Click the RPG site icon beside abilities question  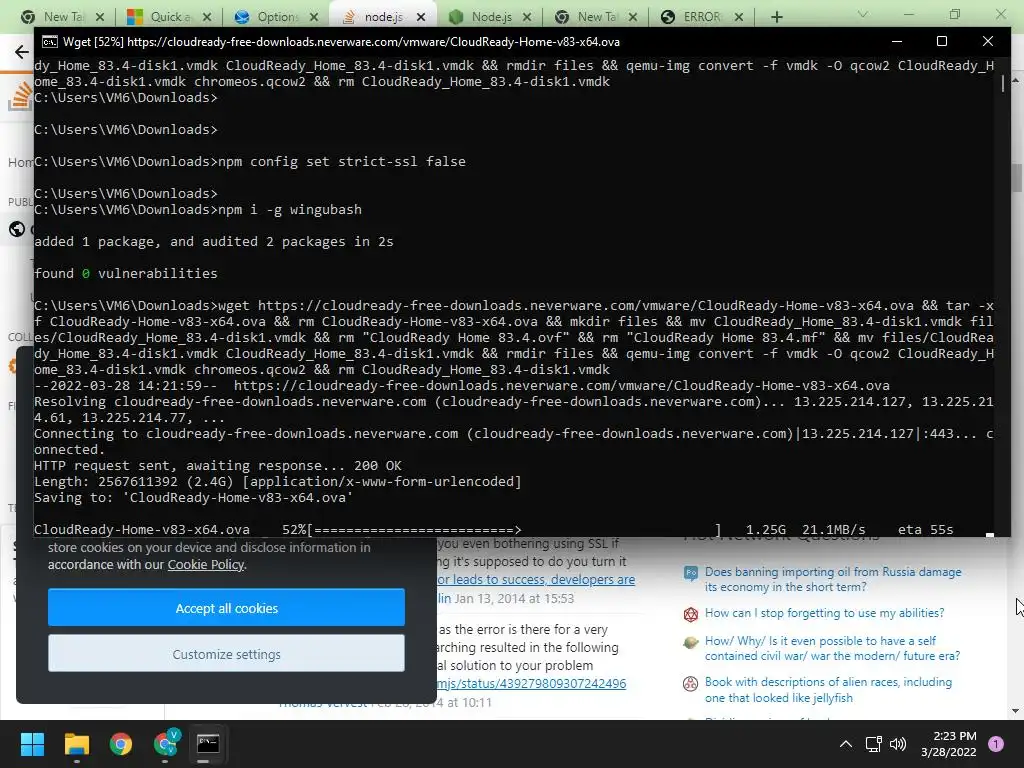[x=690, y=614]
